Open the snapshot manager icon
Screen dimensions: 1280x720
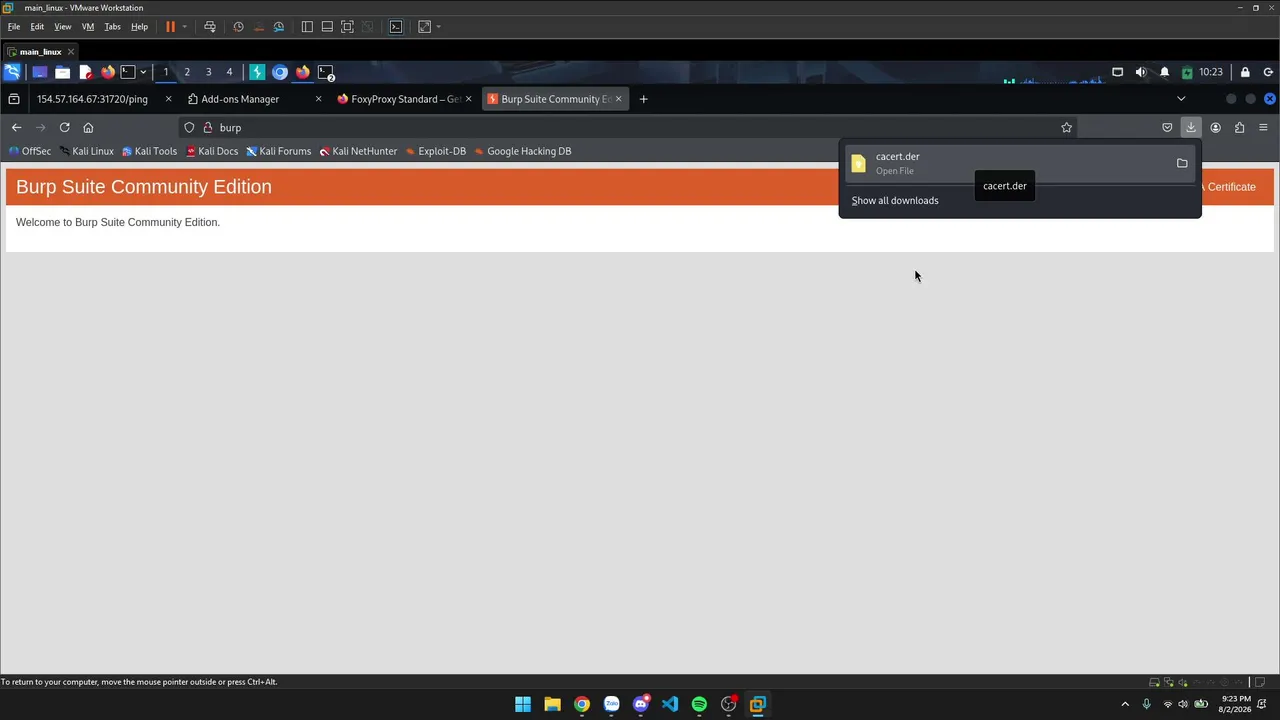[279, 27]
